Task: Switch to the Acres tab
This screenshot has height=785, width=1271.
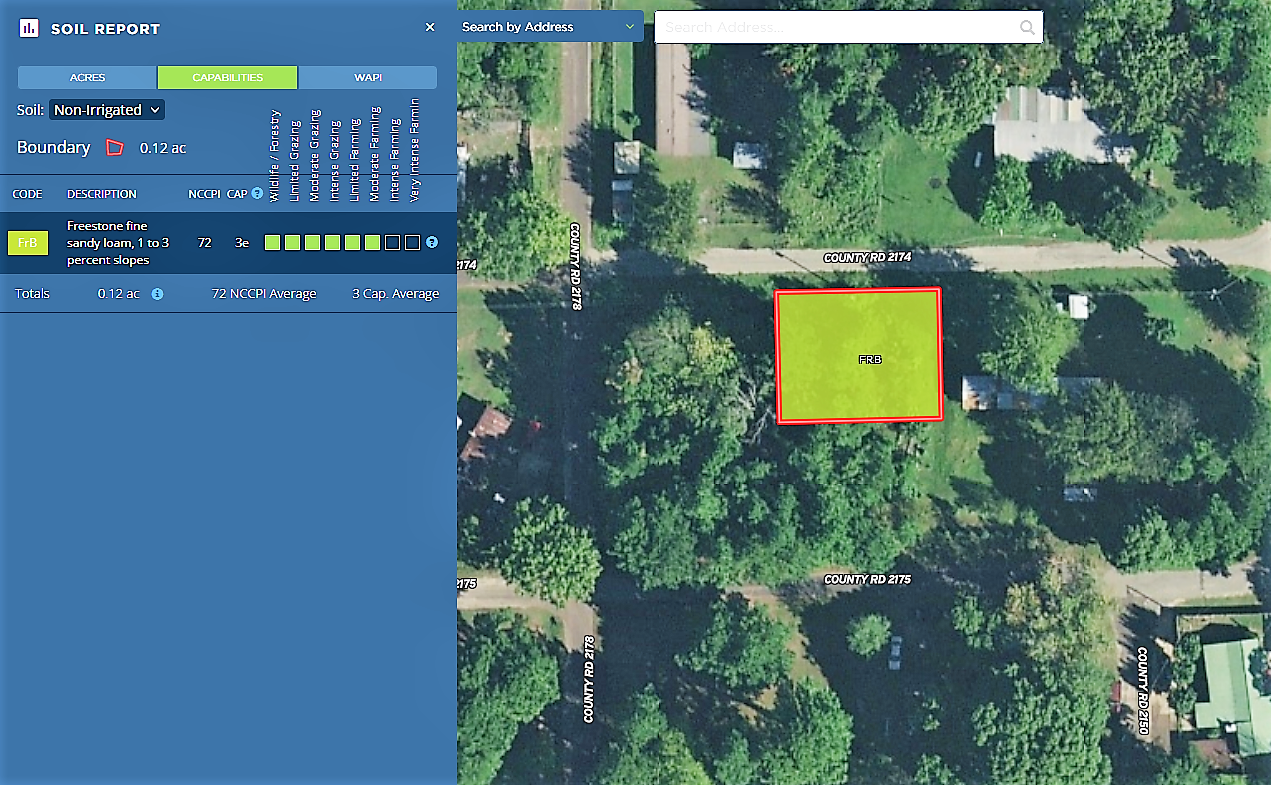Action: click(x=87, y=78)
